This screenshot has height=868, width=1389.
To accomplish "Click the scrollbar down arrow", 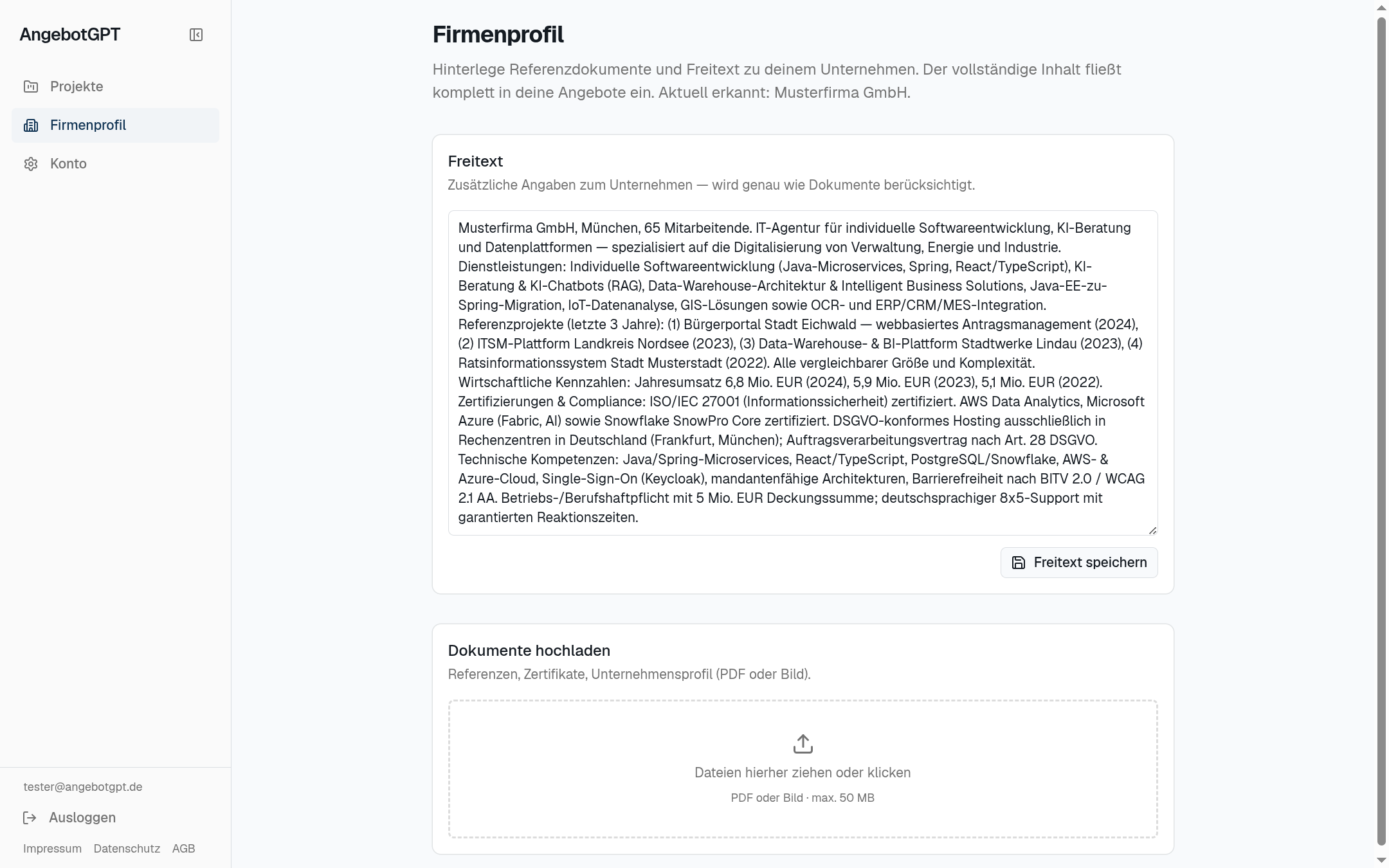I will (x=1381, y=860).
